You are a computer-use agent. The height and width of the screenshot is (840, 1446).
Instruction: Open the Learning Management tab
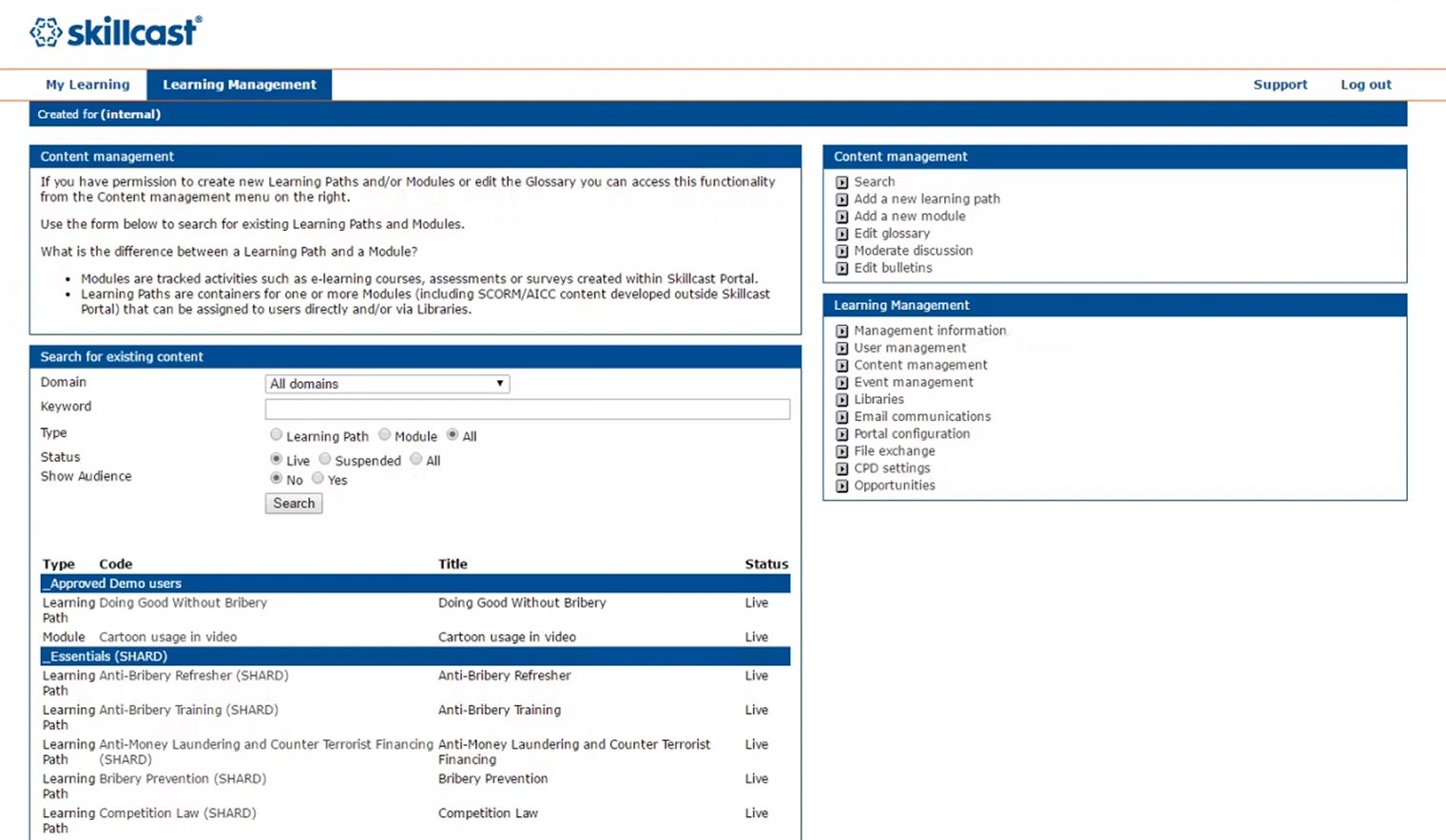[239, 84]
